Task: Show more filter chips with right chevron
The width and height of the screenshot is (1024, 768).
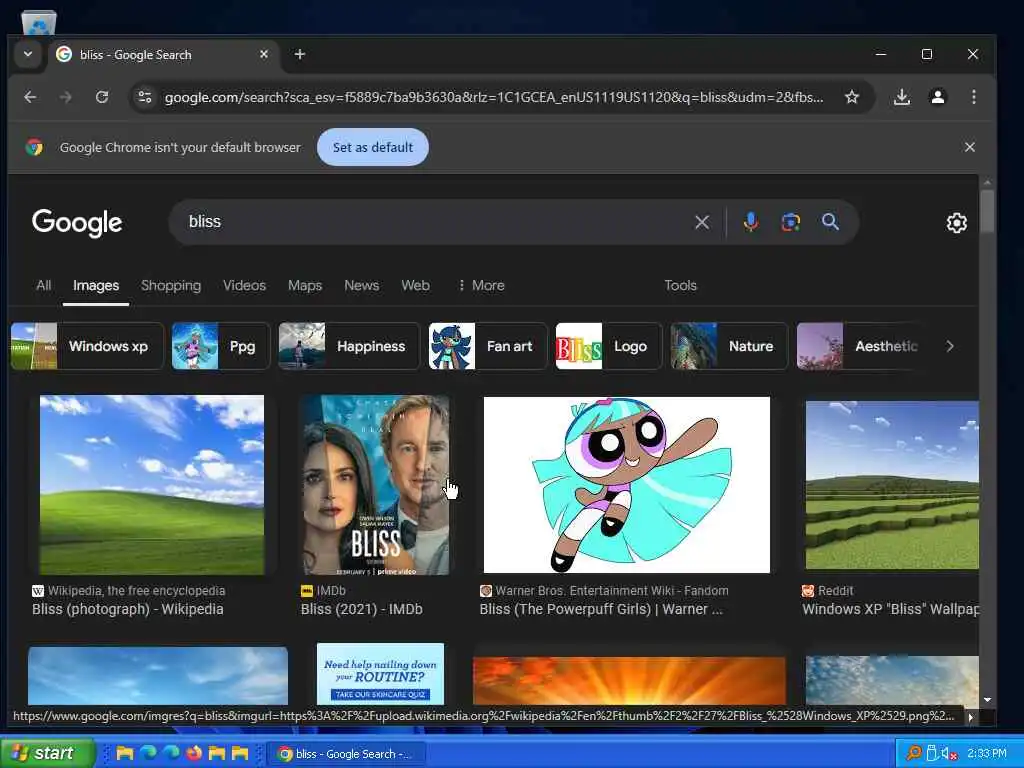Action: [x=950, y=346]
